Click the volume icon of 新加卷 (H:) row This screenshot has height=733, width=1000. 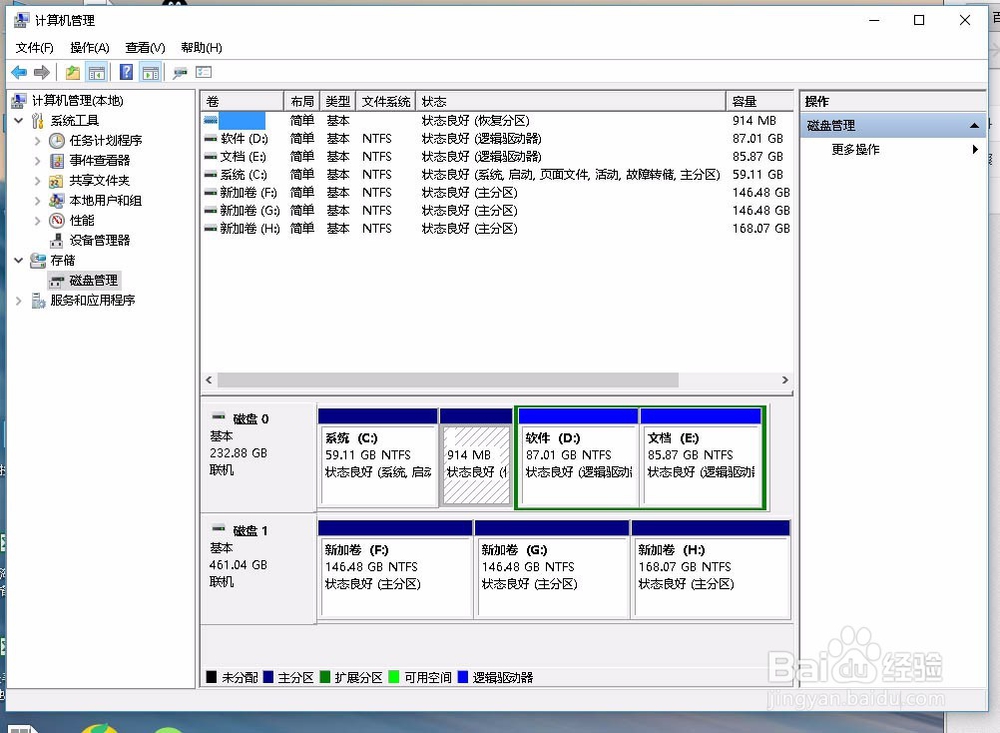click(x=210, y=228)
